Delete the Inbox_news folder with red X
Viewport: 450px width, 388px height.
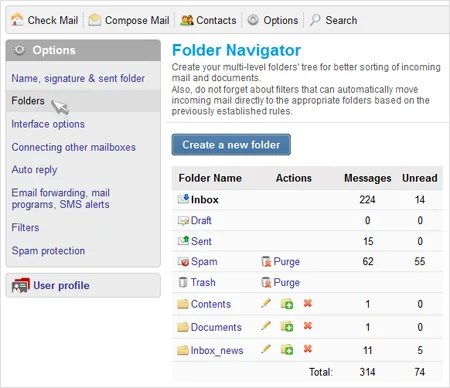coord(308,349)
